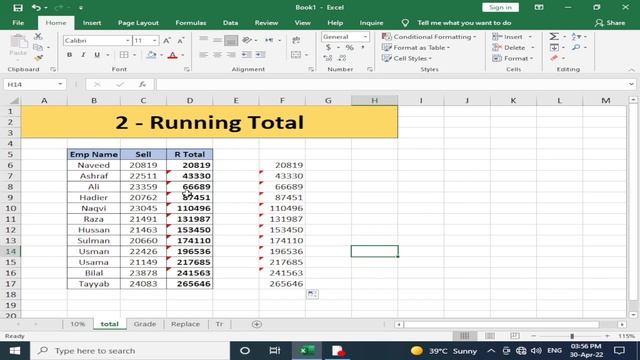
Task: Switch to the Page Layout tab
Action: 138,23
